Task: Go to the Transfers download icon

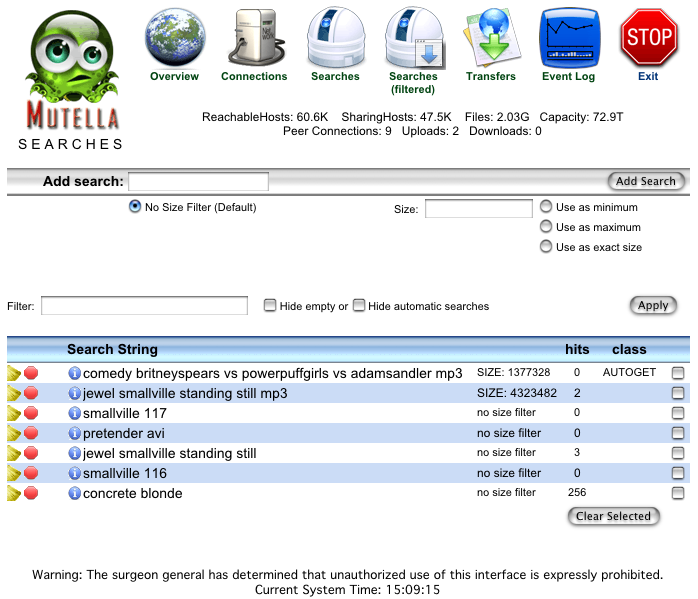Action: point(490,36)
